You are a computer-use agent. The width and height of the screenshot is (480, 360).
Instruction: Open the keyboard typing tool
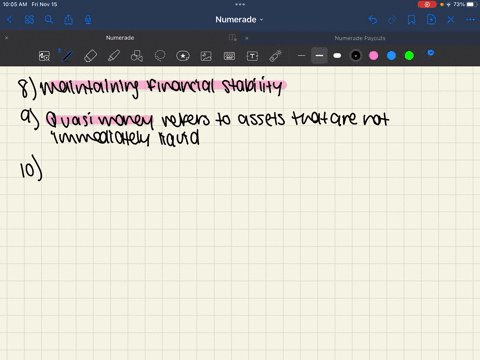tap(229, 56)
